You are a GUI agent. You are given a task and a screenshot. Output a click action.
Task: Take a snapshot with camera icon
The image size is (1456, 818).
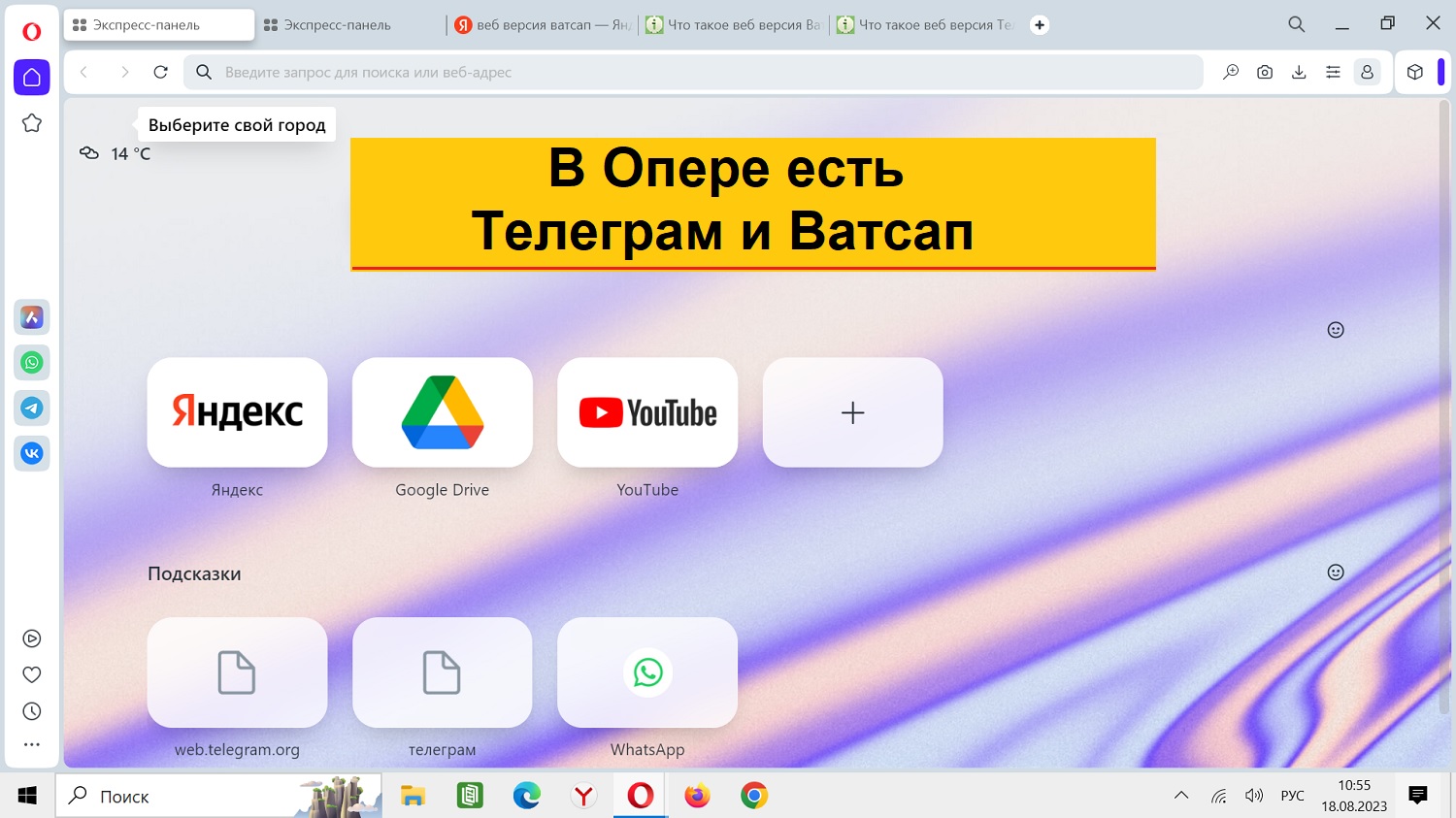(x=1265, y=72)
